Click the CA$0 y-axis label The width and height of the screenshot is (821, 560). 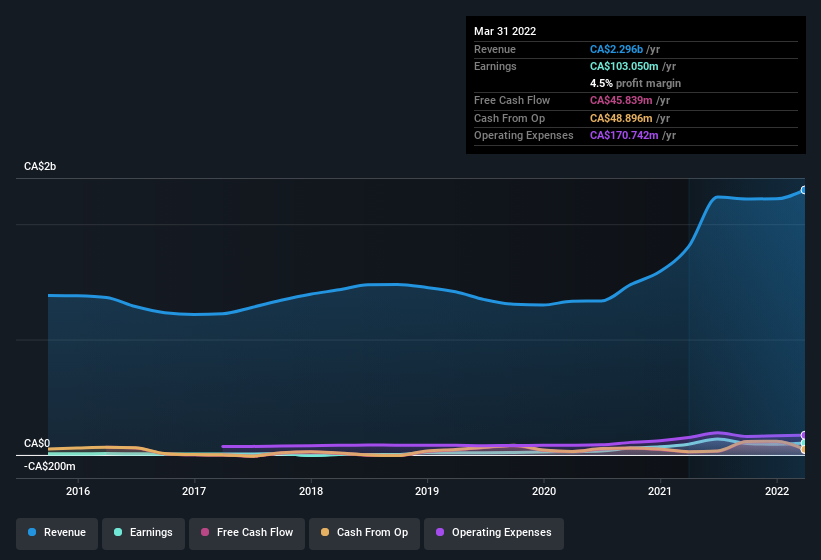coord(37,443)
